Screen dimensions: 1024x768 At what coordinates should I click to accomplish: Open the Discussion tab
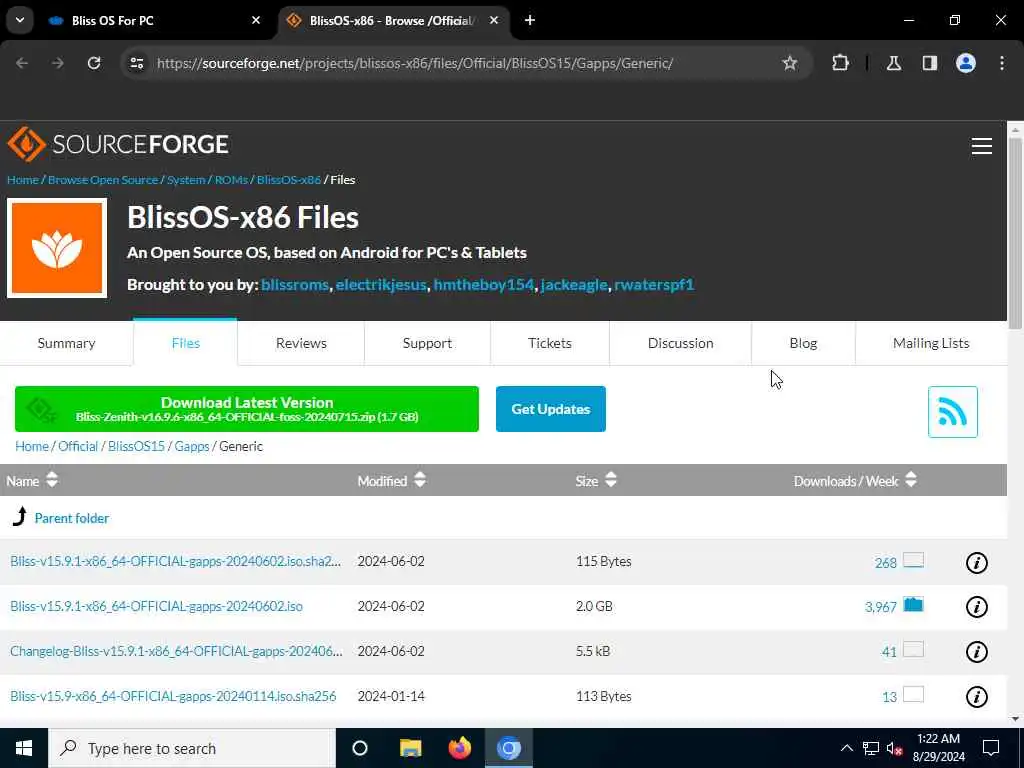click(x=680, y=344)
